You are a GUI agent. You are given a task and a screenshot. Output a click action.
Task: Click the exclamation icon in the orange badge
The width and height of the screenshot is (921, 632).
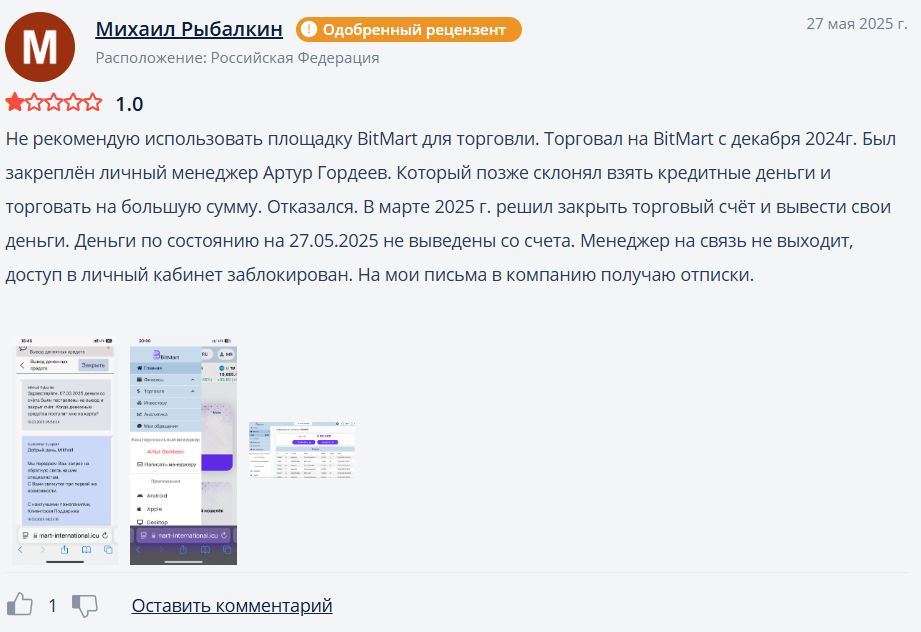click(x=308, y=29)
